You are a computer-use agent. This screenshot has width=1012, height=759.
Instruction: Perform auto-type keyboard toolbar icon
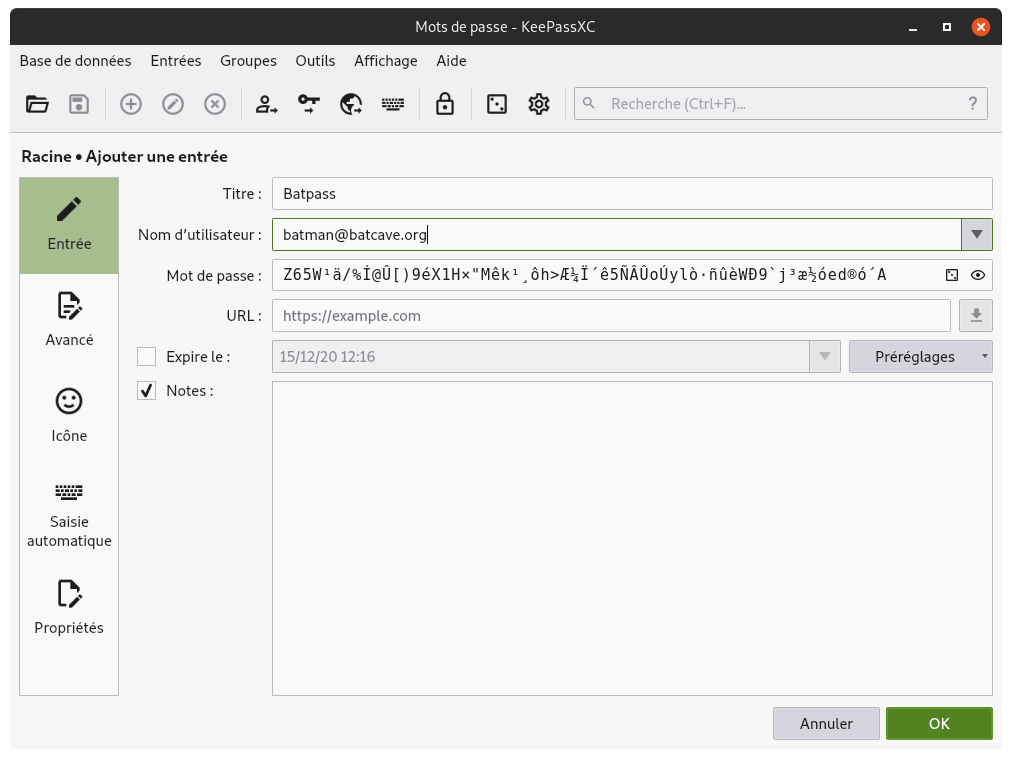(x=393, y=104)
